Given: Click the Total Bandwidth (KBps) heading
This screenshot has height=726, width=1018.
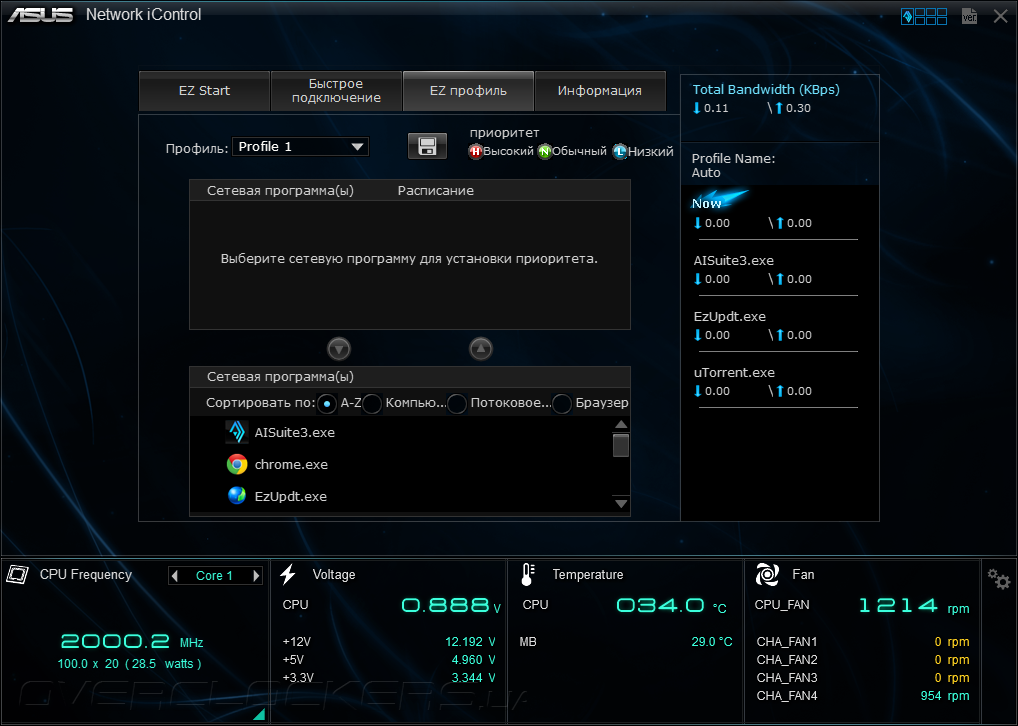Looking at the screenshot, I should (x=766, y=90).
